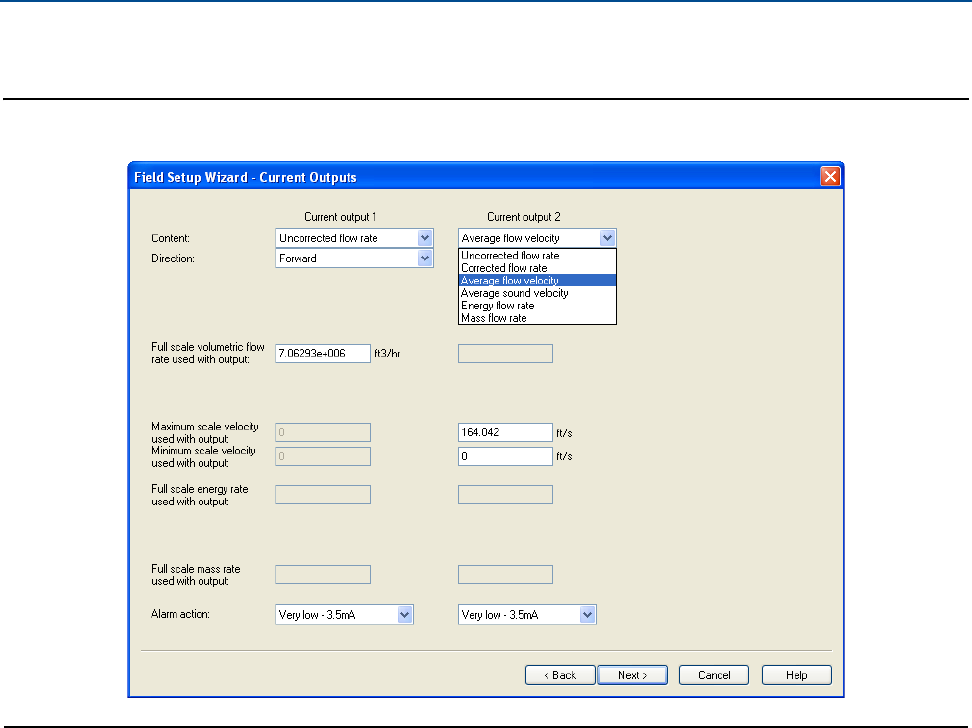Screen dimensions: 972x728
Task: Choose Average sound velocity option
Action: click(514, 293)
